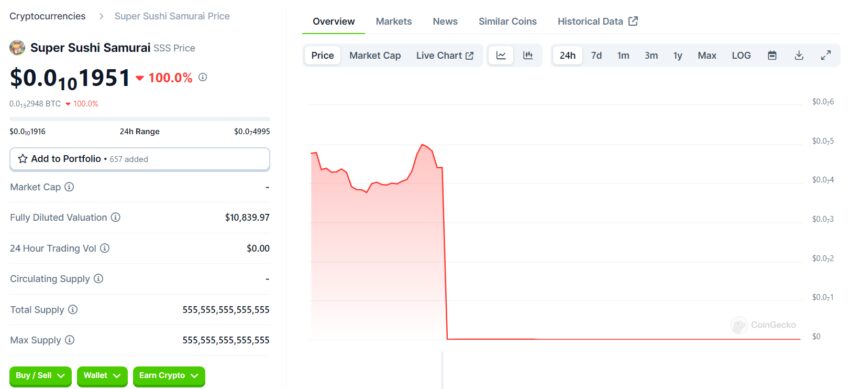Open the calendar date range picker
Viewport: 850px width, 389px height.
[772, 55]
